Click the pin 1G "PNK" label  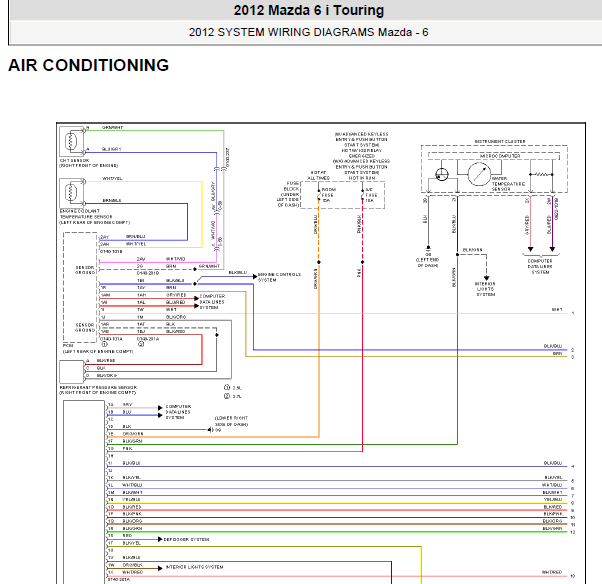point(127,448)
